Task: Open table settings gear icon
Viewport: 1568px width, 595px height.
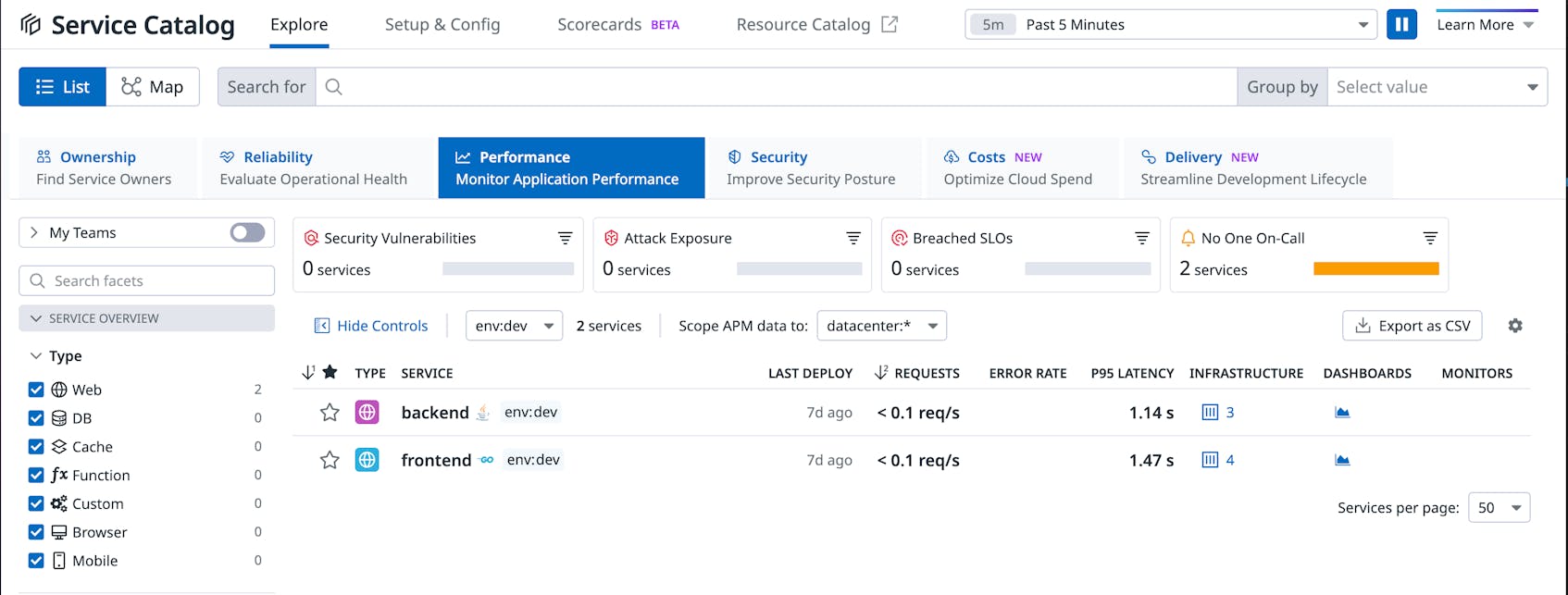Action: pyautogui.click(x=1515, y=326)
